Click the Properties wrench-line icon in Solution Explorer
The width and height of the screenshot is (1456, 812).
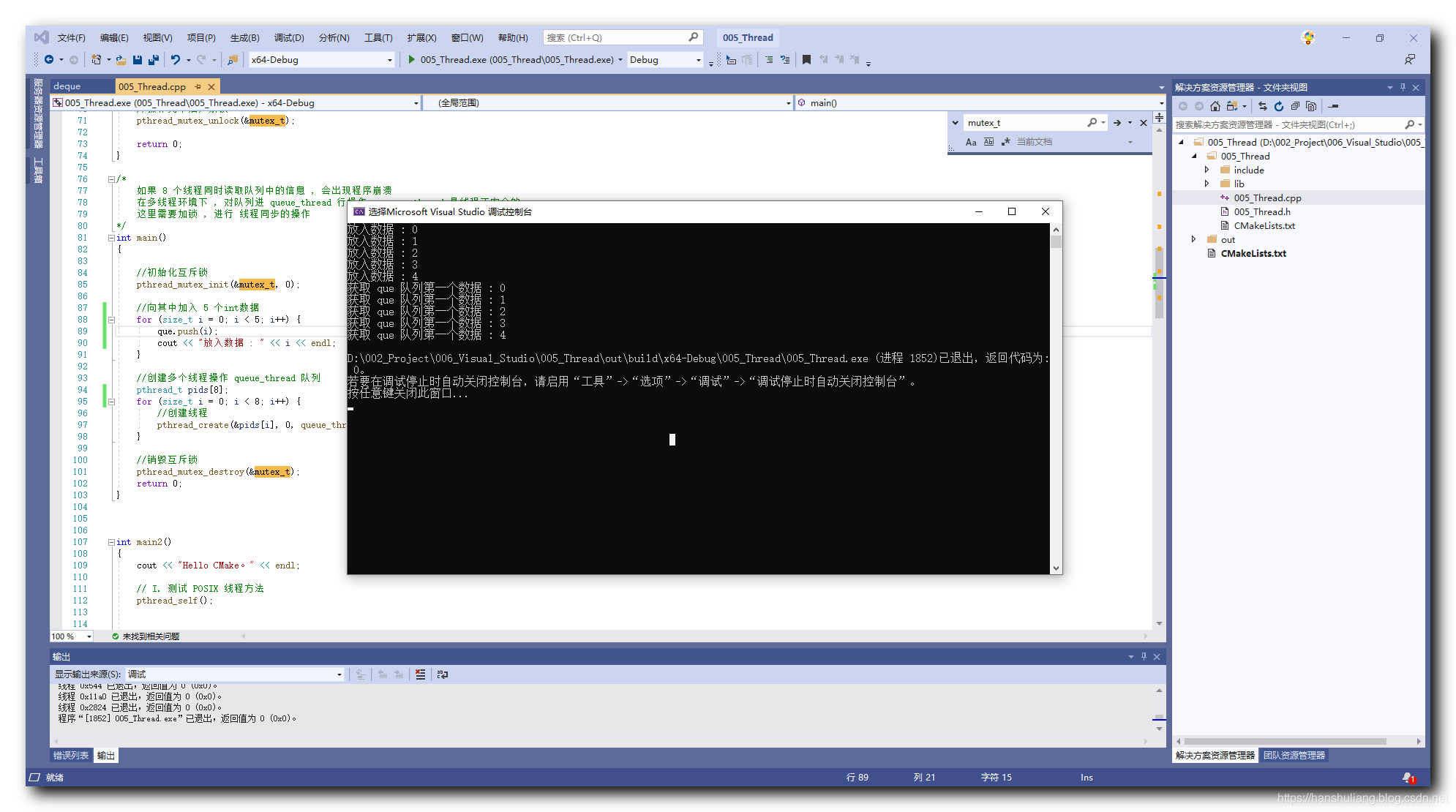pos(1334,106)
